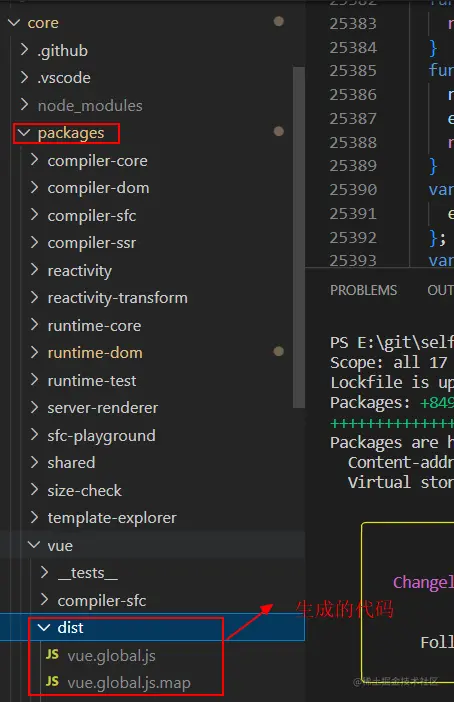Screen dimensions: 454x702
Task: Collapse the core root folder chevron
Action: pyautogui.click(x=14, y=22)
